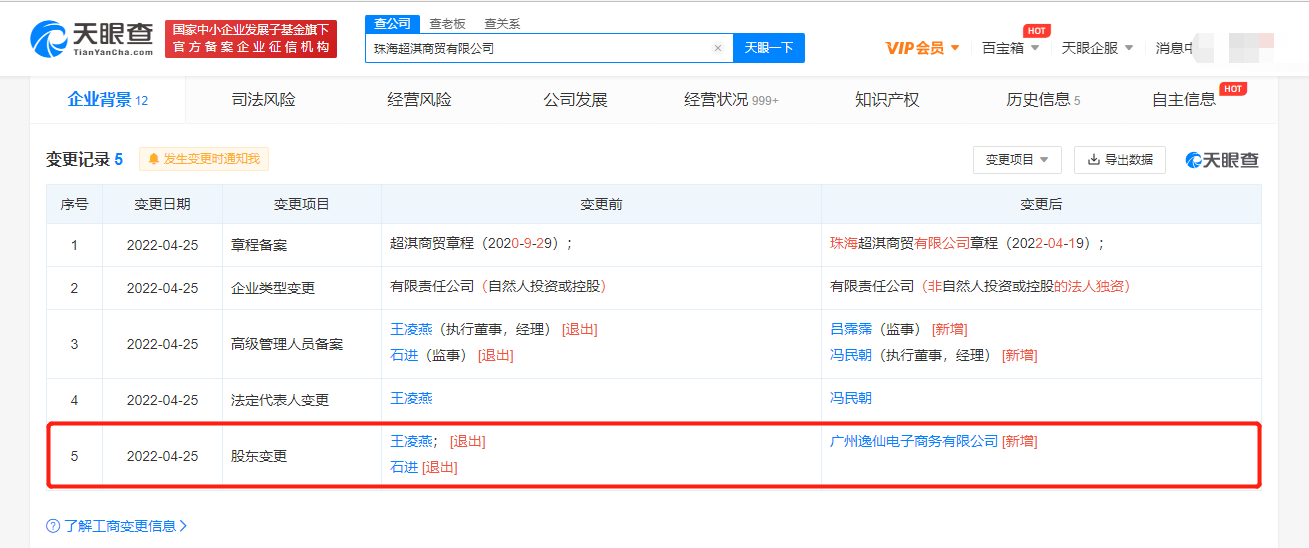The width and height of the screenshot is (1309, 548).
Task: Switch to the 历史信息 tab
Action: (x=1043, y=100)
